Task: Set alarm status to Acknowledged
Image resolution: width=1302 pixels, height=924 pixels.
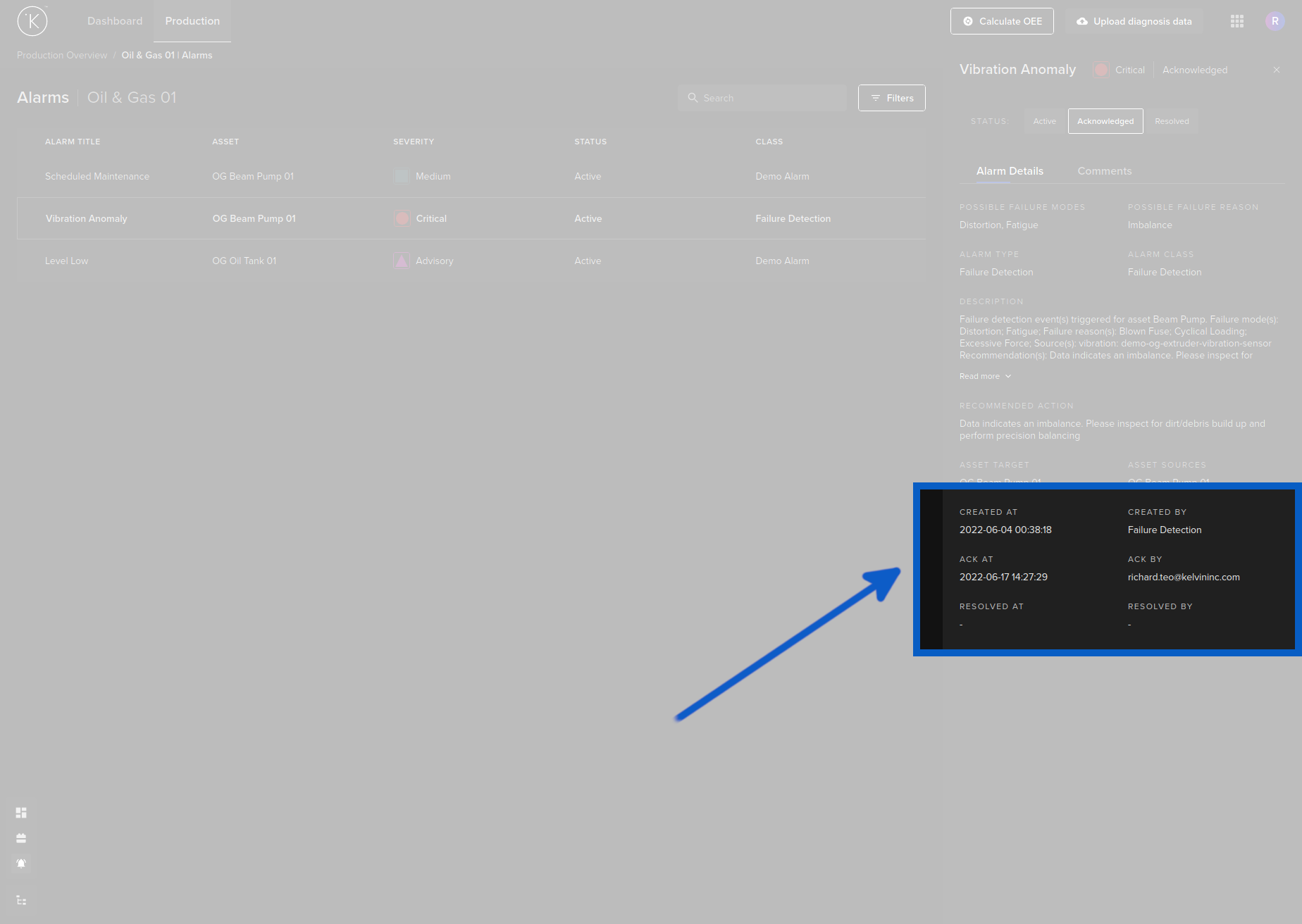Action: click(1105, 121)
